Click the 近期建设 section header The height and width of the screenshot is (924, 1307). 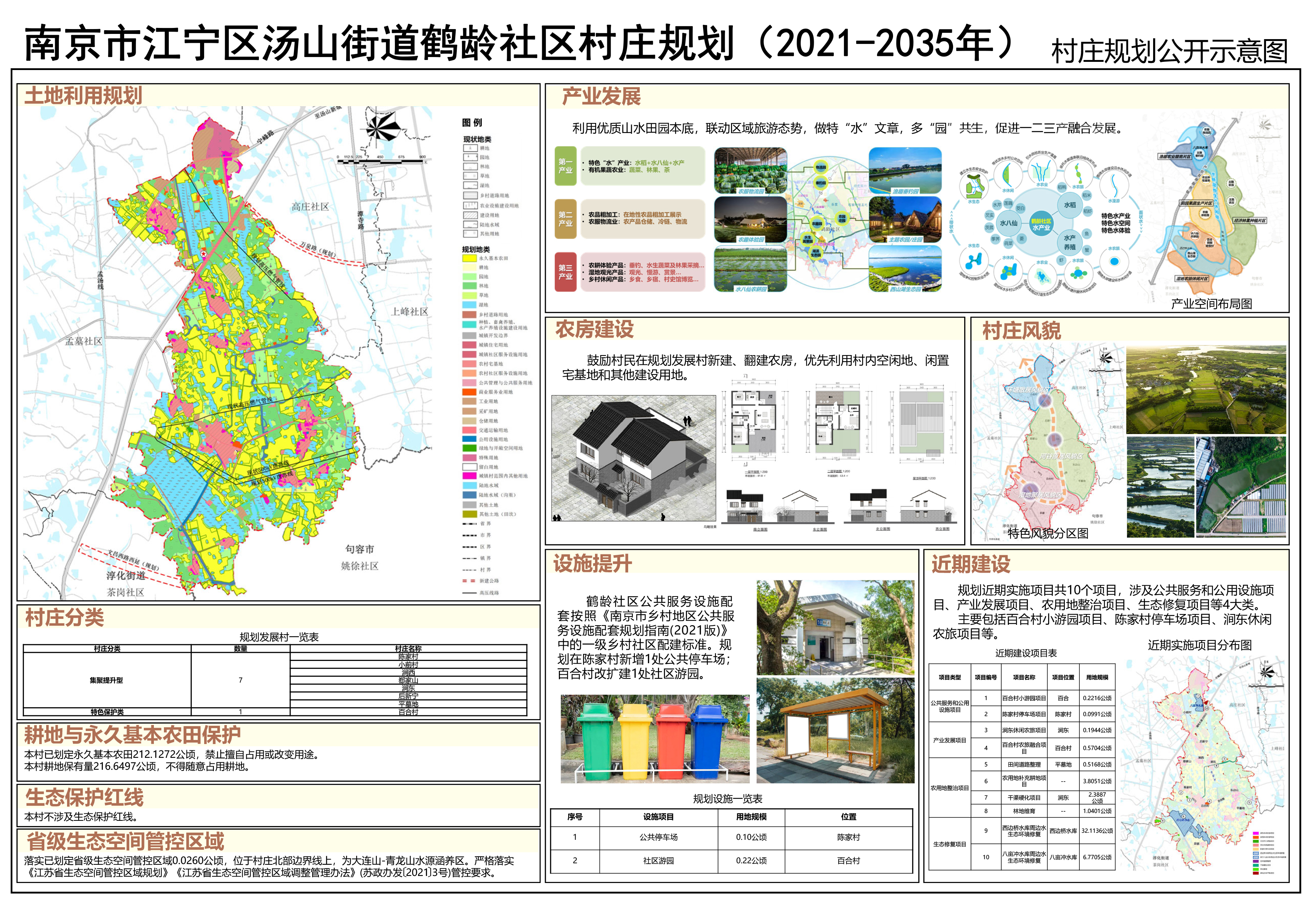point(971,564)
